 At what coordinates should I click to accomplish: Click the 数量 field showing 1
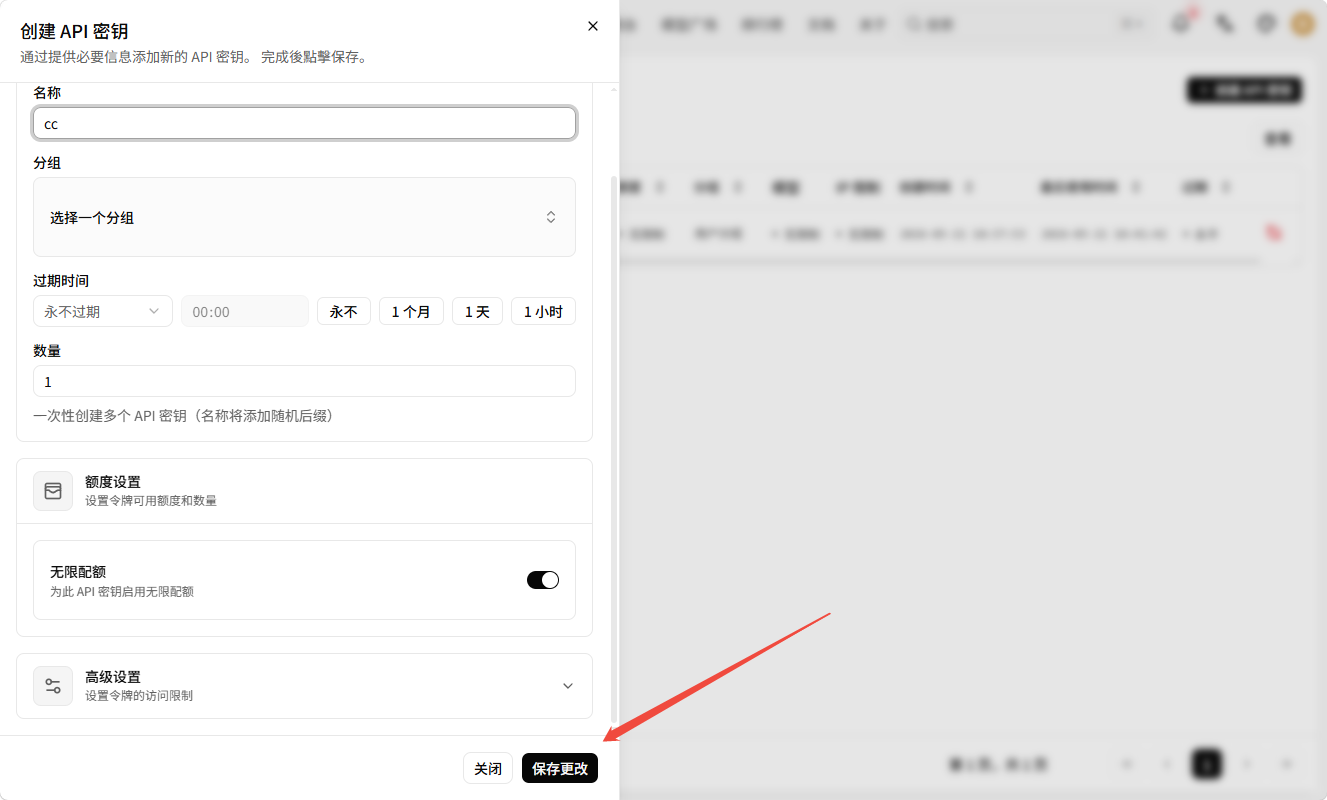point(304,381)
